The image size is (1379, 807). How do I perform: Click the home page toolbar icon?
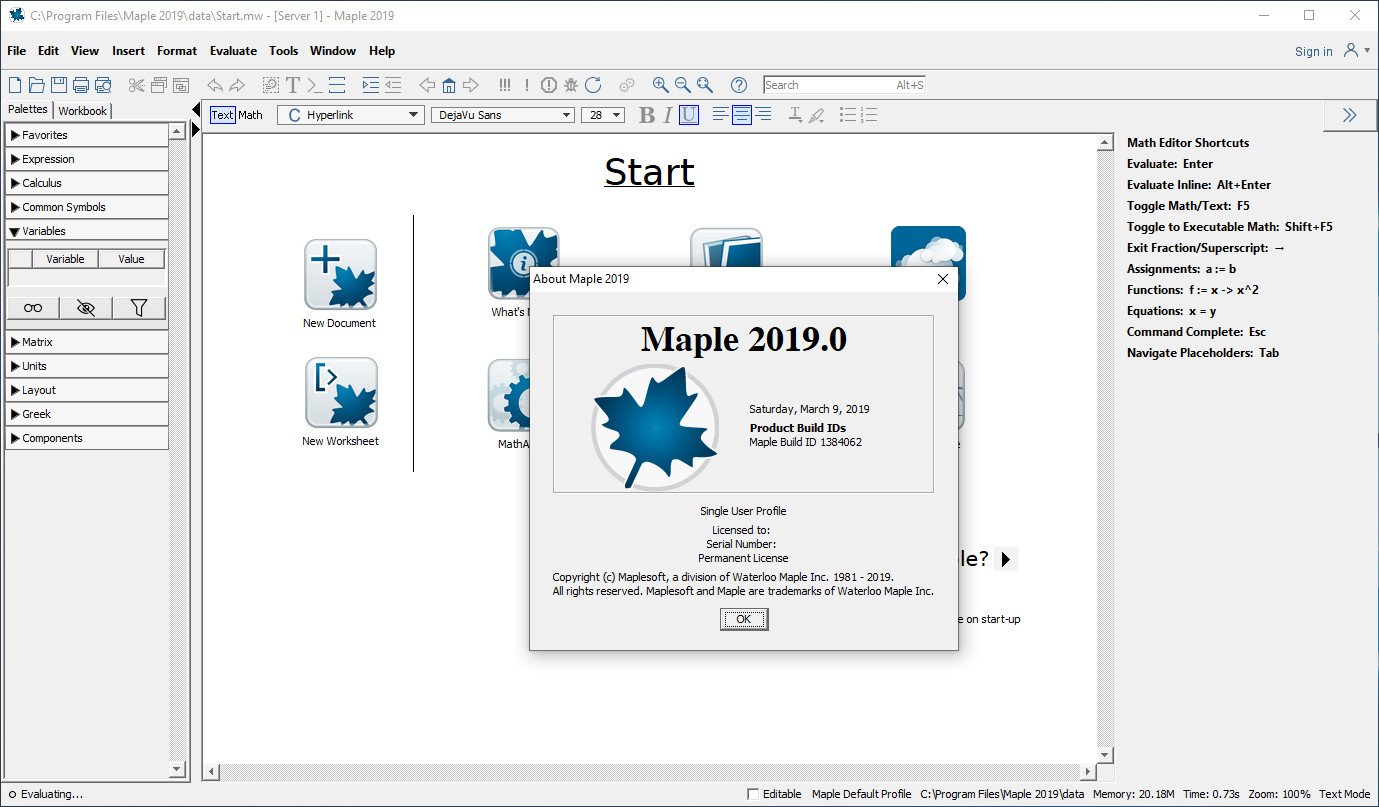(449, 85)
